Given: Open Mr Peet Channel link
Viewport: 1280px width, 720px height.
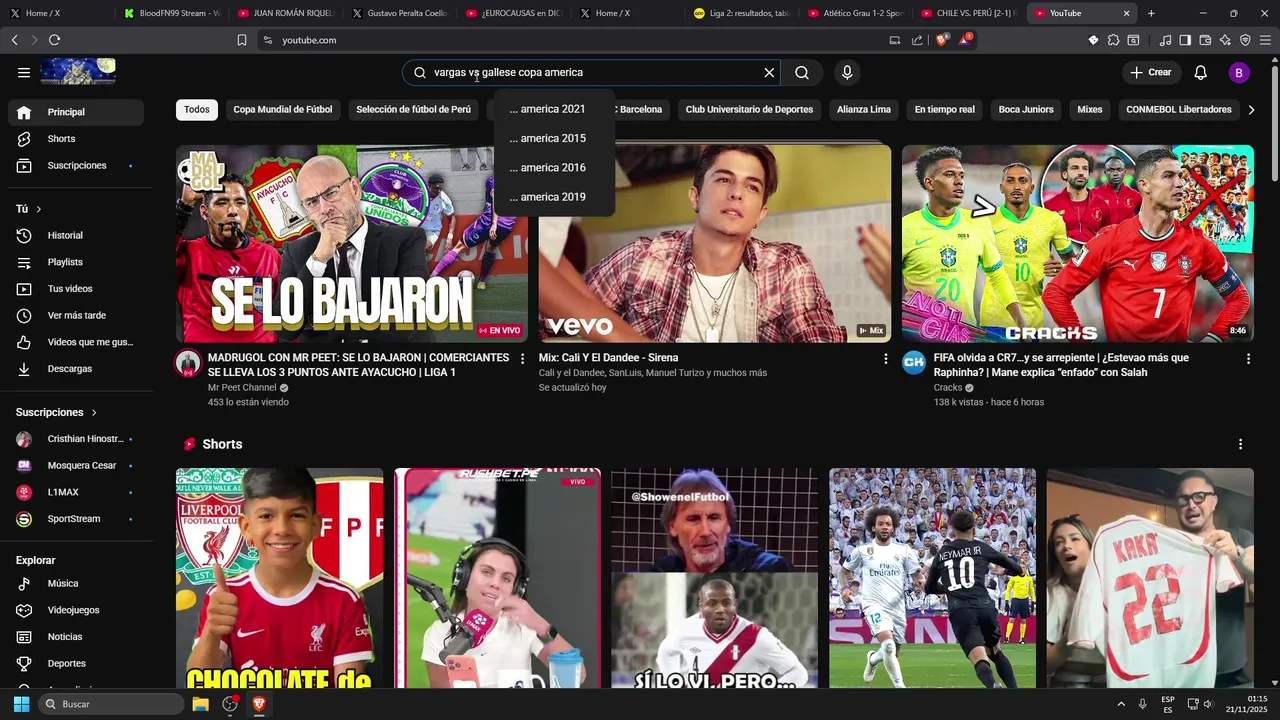Looking at the screenshot, I should [242, 388].
